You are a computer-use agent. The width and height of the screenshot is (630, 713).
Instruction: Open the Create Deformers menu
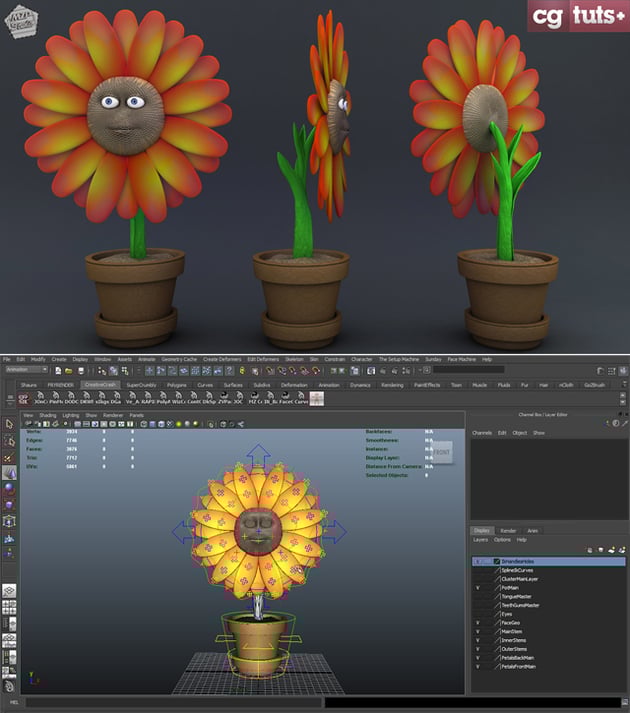pyautogui.click(x=221, y=359)
